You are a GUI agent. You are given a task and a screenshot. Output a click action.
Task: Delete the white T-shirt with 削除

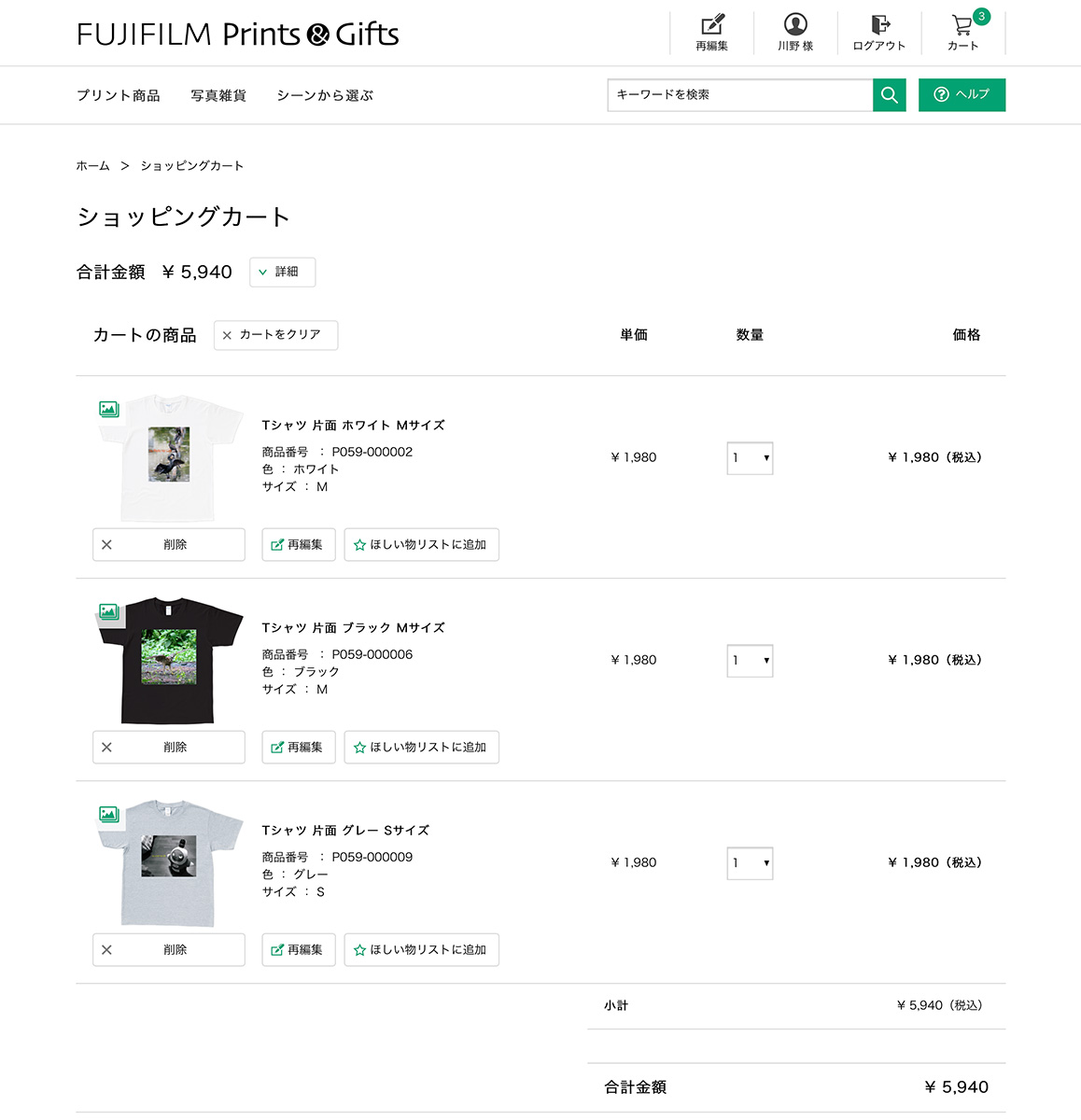point(169,545)
